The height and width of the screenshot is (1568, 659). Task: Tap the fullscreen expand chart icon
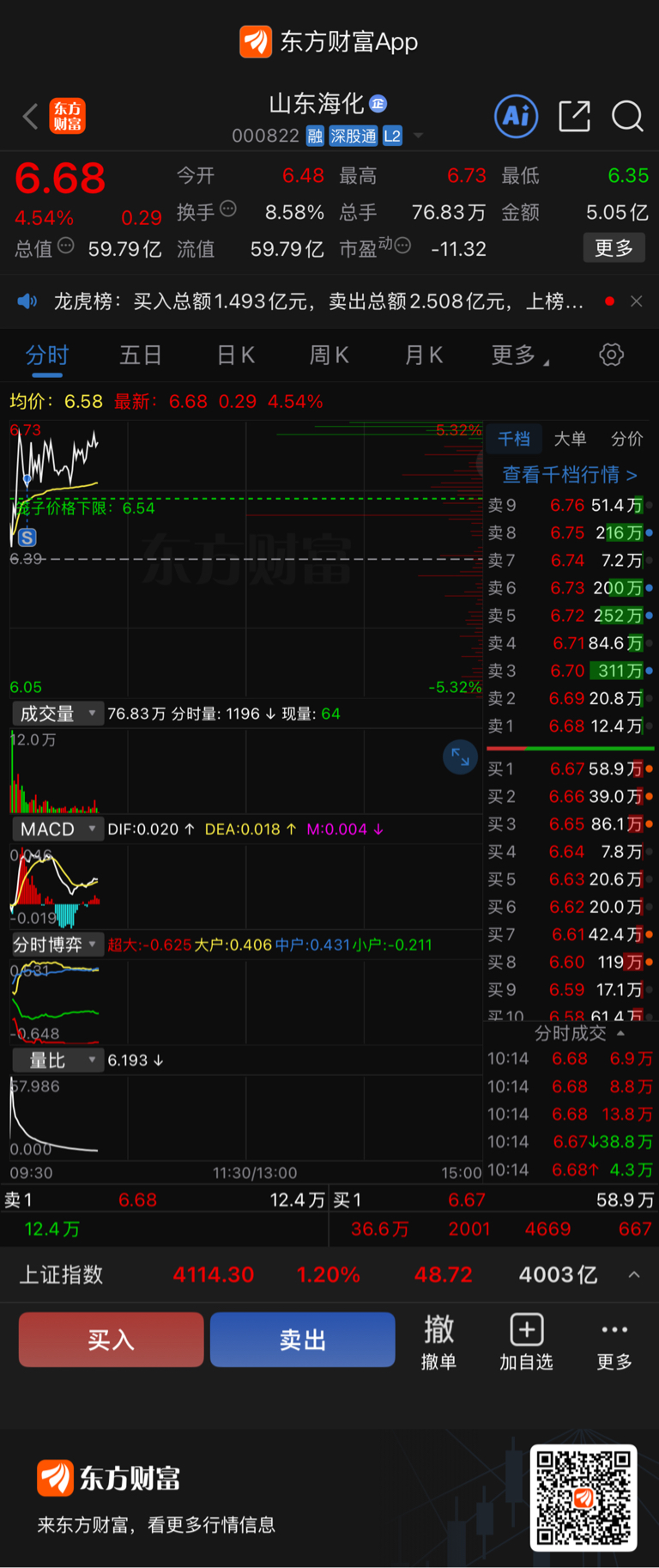click(460, 757)
